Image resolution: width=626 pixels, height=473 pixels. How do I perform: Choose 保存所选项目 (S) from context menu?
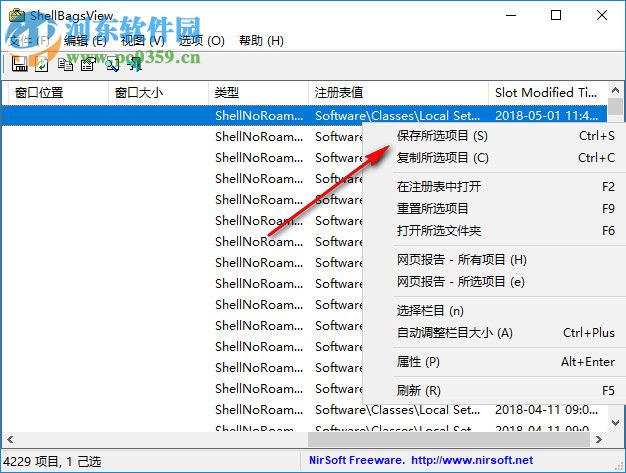[x=495, y=136]
